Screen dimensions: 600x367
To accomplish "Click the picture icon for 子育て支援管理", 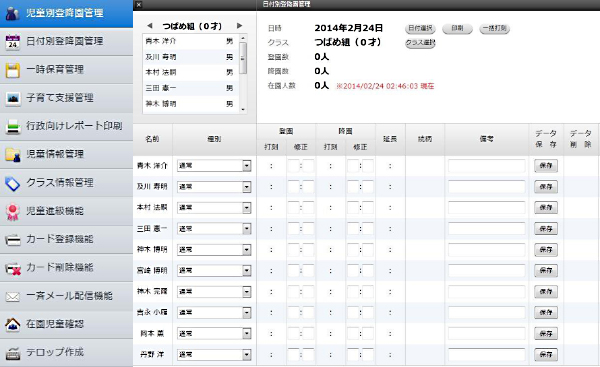I will (x=12, y=98).
